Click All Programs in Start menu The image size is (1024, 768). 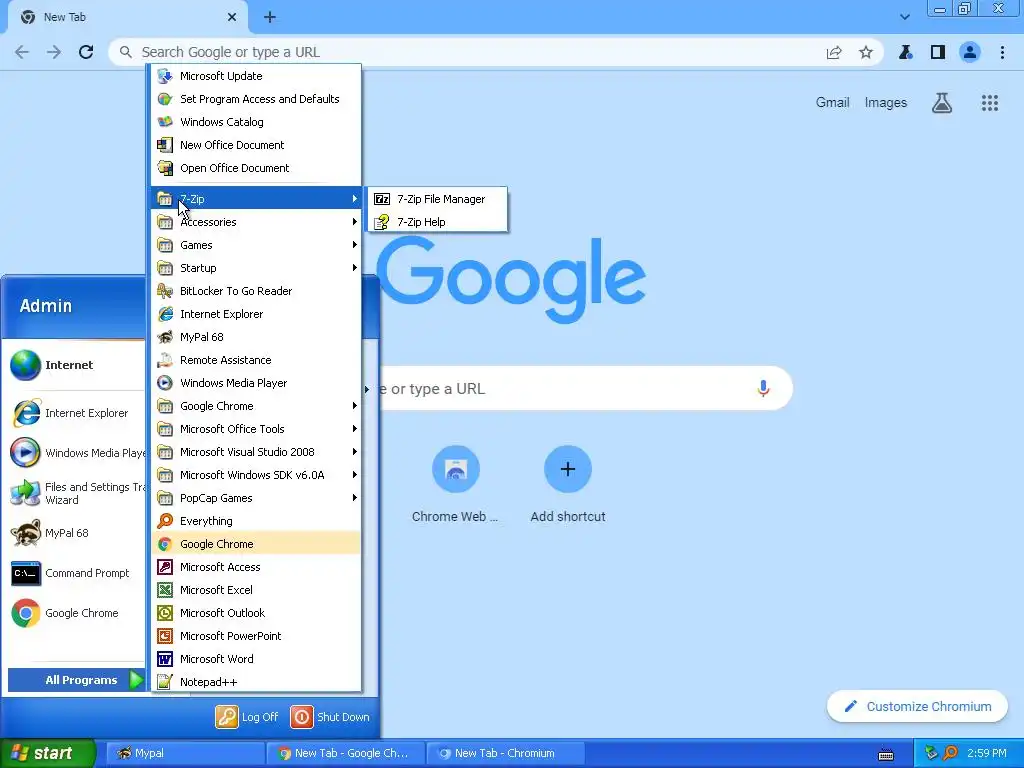coord(76,680)
